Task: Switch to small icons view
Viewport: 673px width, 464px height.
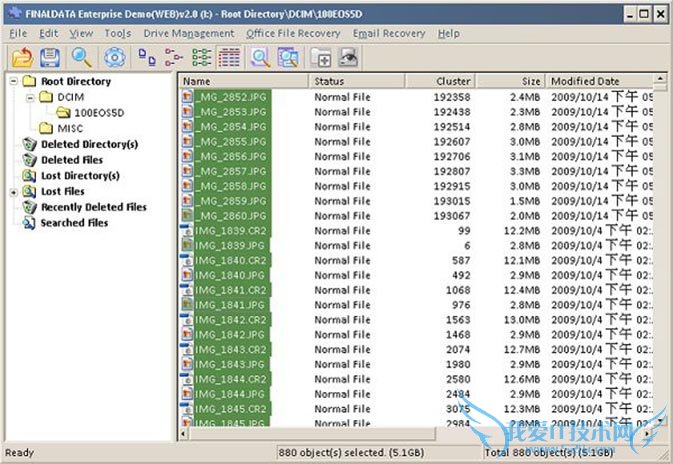Action: [173, 57]
